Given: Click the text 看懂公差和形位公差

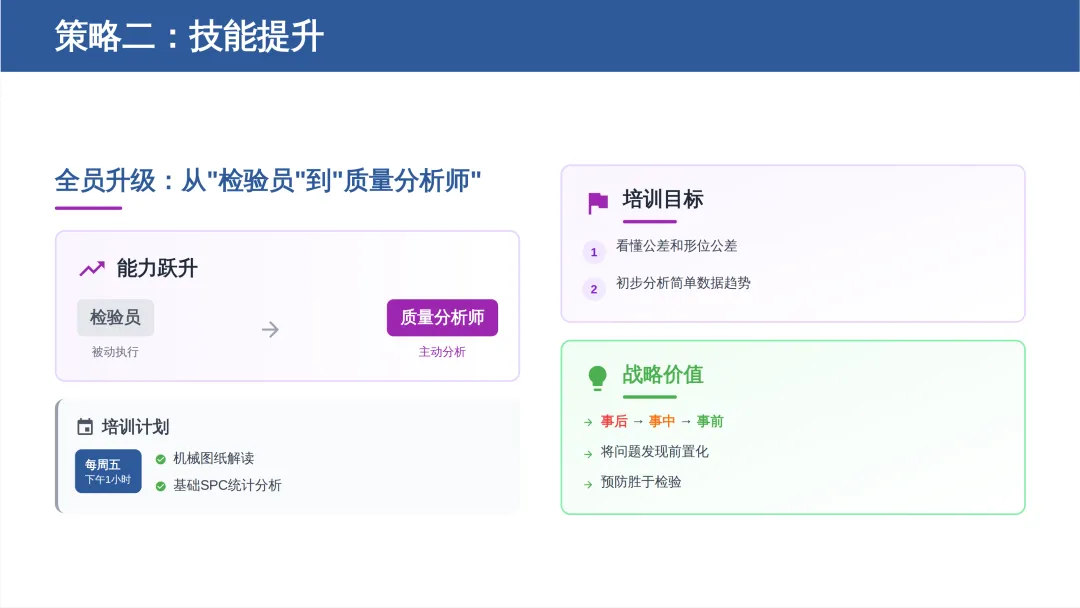Looking at the screenshot, I should [x=677, y=246].
